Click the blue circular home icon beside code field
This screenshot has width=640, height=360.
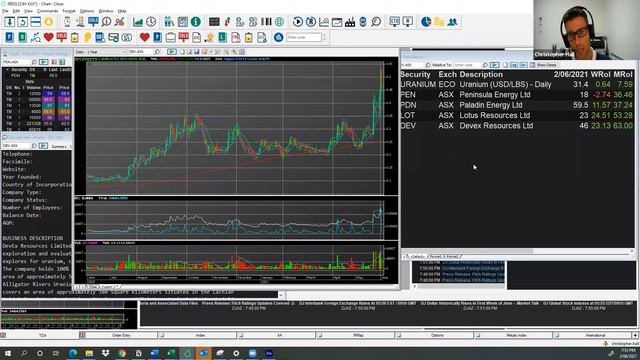[x=278, y=38]
